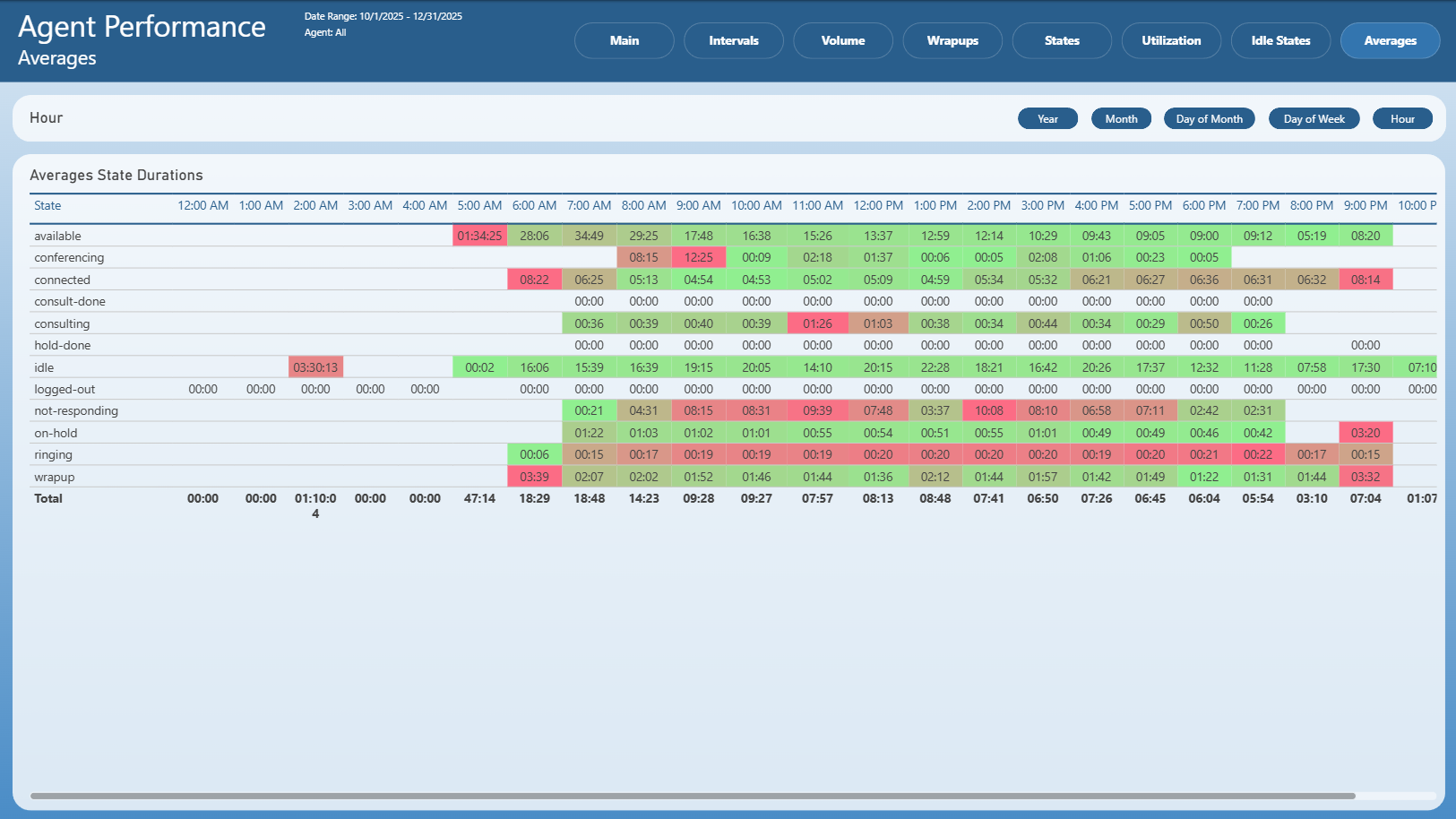1456x819 pixels.
Task: Sort by the State column header
Action: (47, 205)
